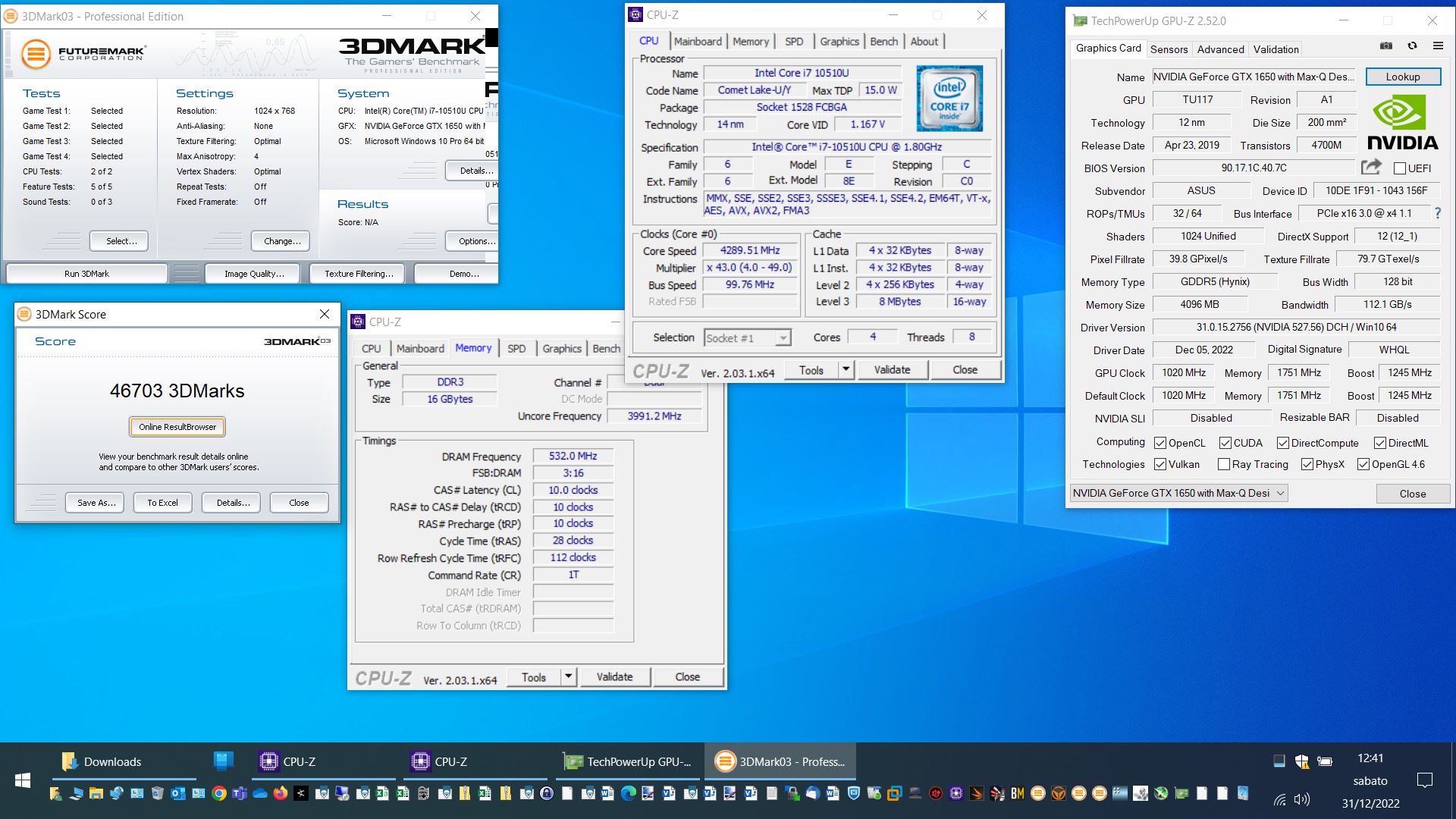Click Lookup button in GPU-Z
This screenshot has height=819, width=1456.
(1403, 77)
